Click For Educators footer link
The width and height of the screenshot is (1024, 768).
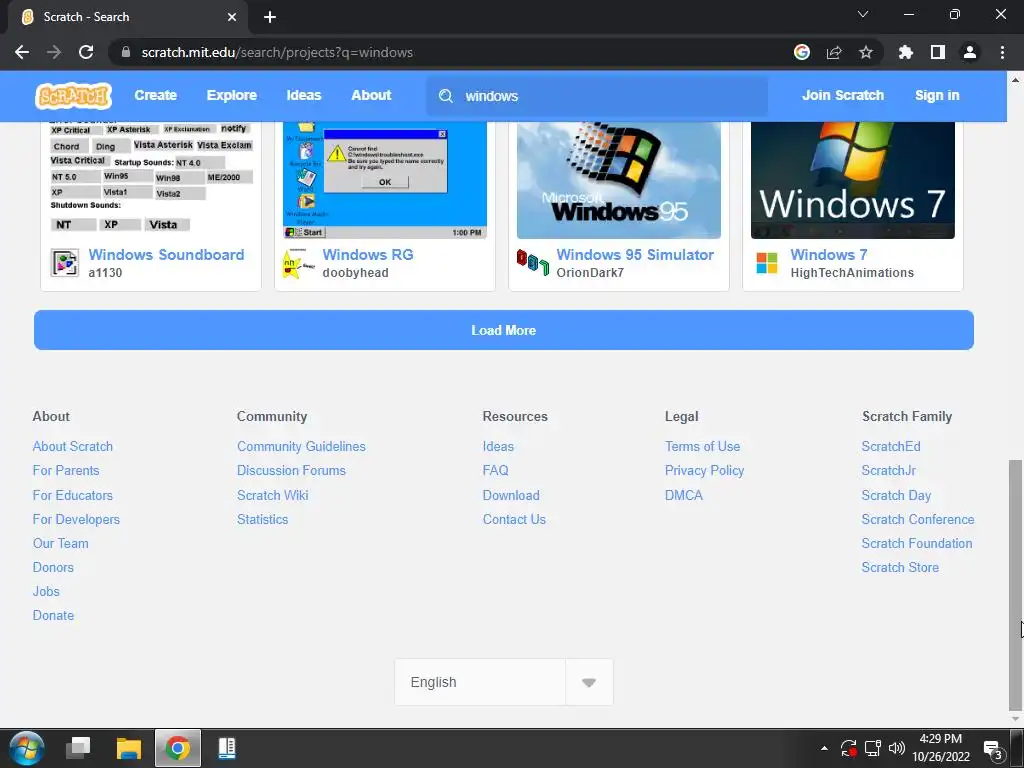[72, 495]
